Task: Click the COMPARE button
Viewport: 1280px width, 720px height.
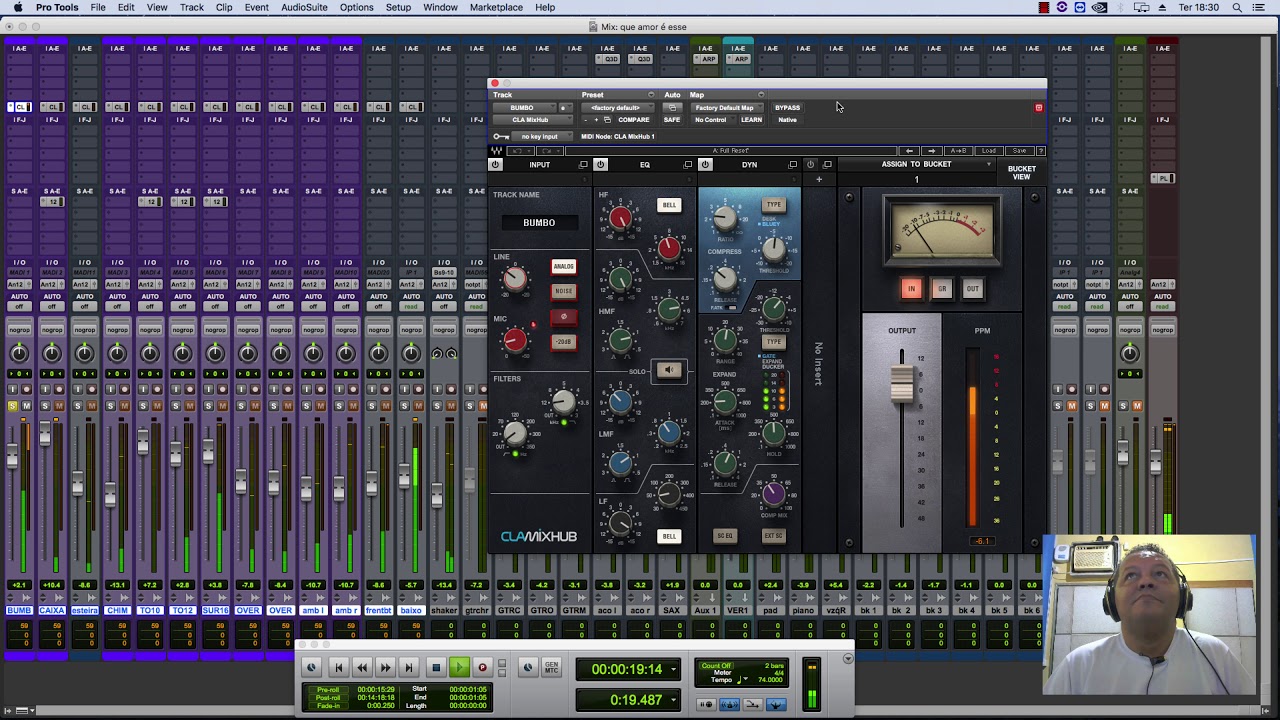Action: click(633, 120)
